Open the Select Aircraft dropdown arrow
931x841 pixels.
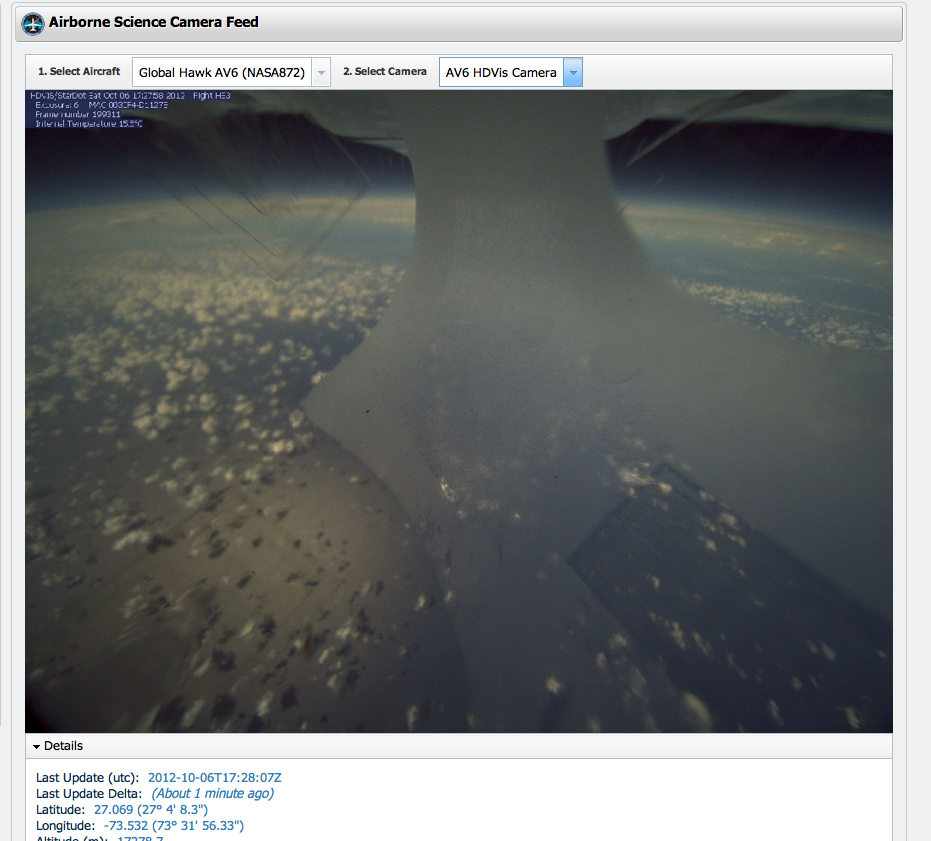pos(320,72)
